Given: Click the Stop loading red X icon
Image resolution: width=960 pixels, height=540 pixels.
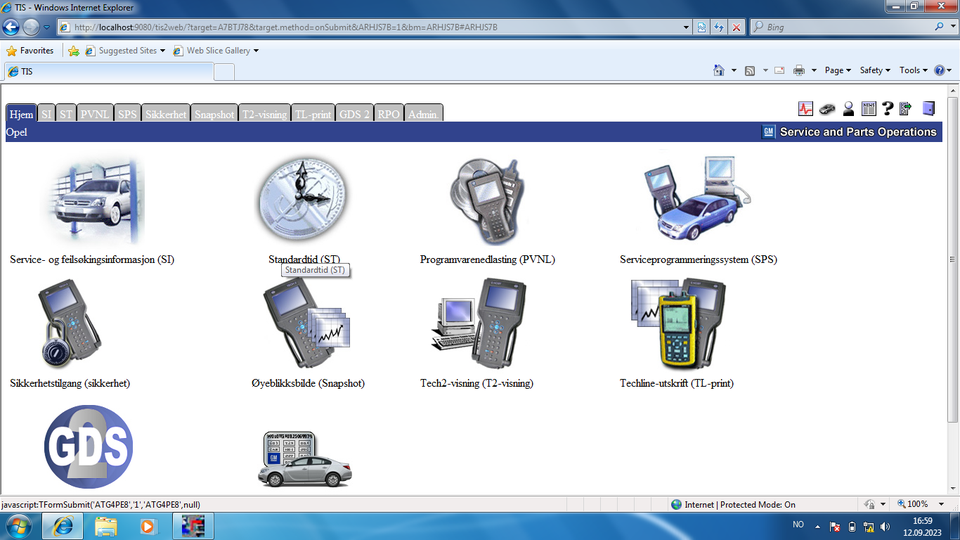Looking at the screenshot, I should pyautogui.click(x=737, y=27).
